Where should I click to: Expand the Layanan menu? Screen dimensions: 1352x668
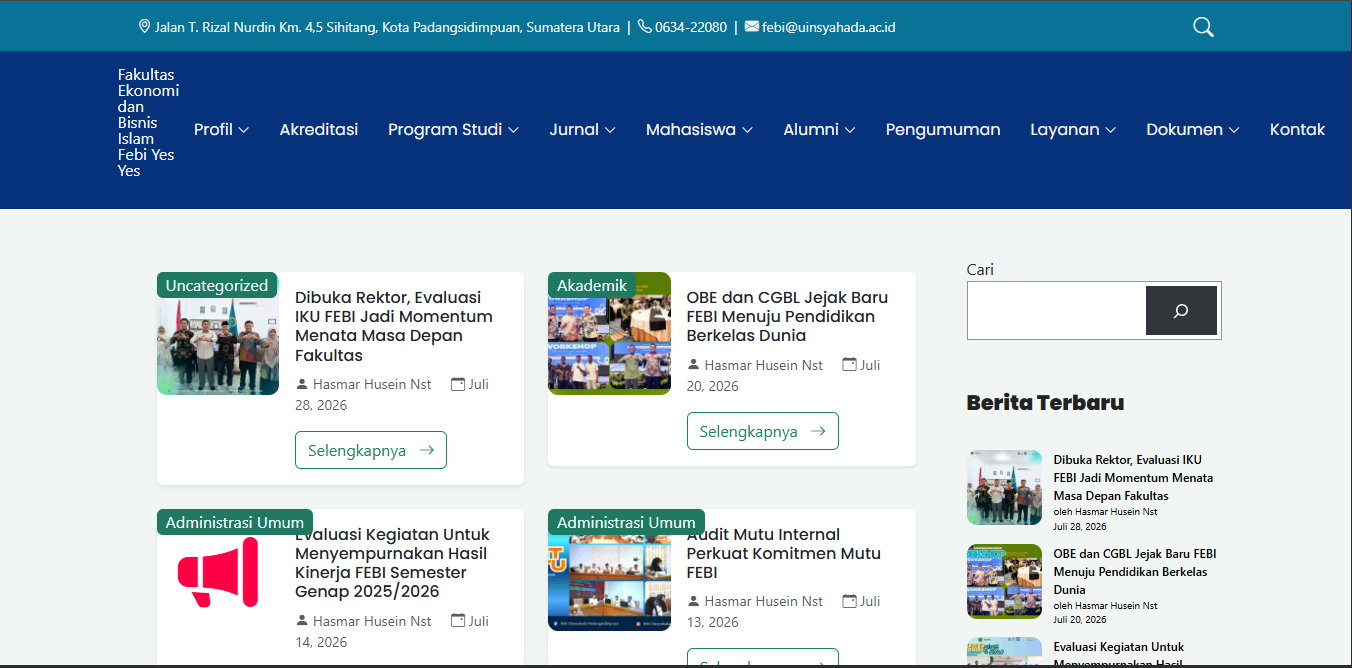coord(1073,129)
